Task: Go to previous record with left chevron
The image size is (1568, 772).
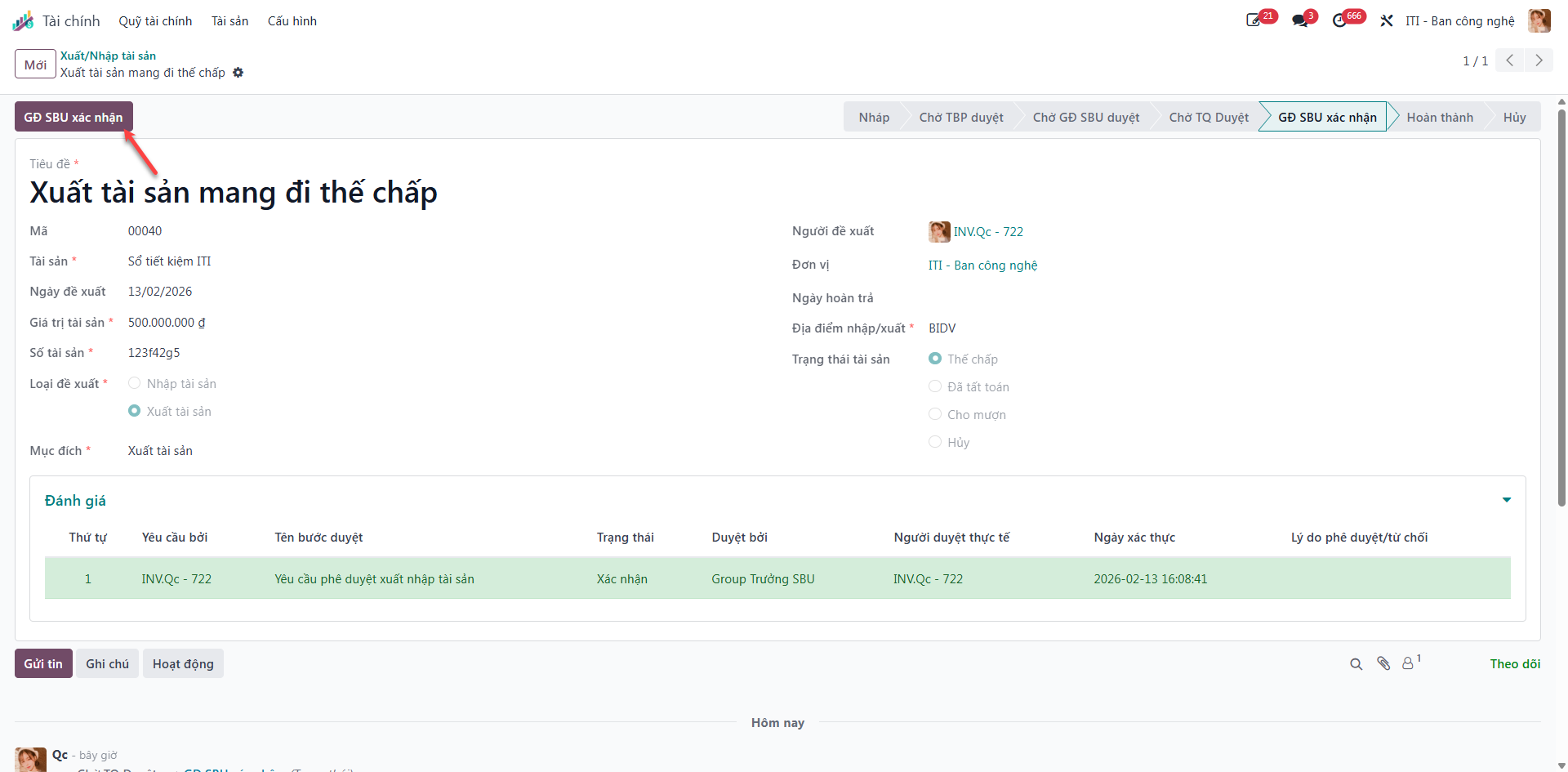Action: coord(1509,60)
